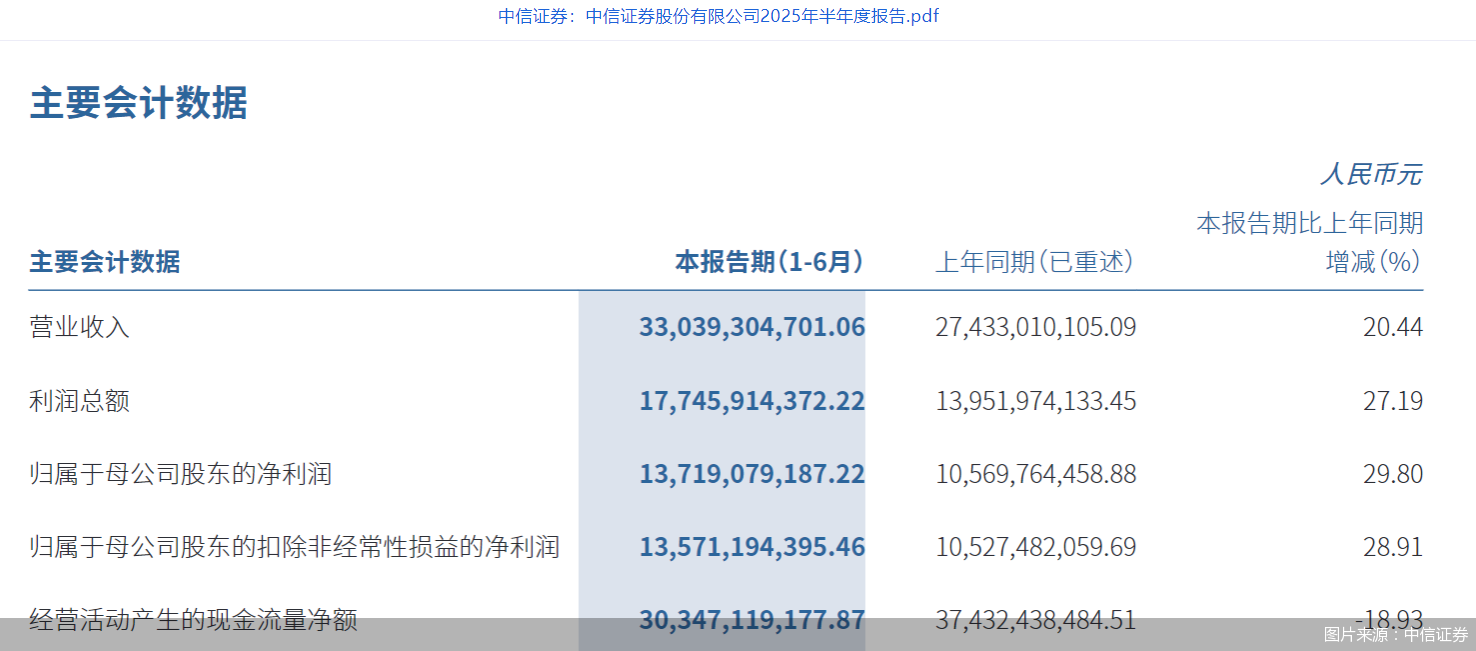Click the value 27,433,010,105.09

(1035, 326)
